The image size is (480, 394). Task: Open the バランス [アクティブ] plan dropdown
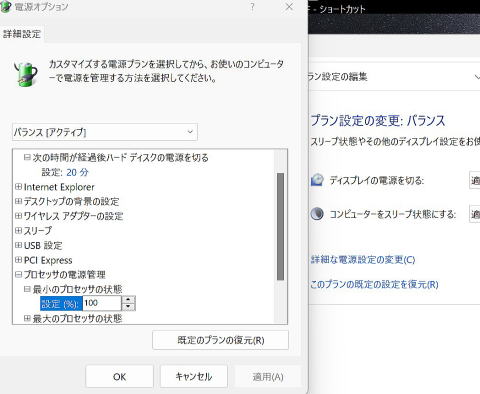pos(105,132)
